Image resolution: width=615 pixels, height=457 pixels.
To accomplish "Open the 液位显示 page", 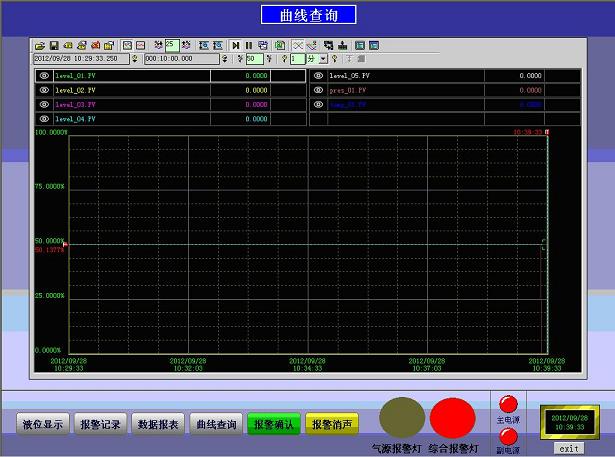I will pyautogui.click(x=43, y=424).
